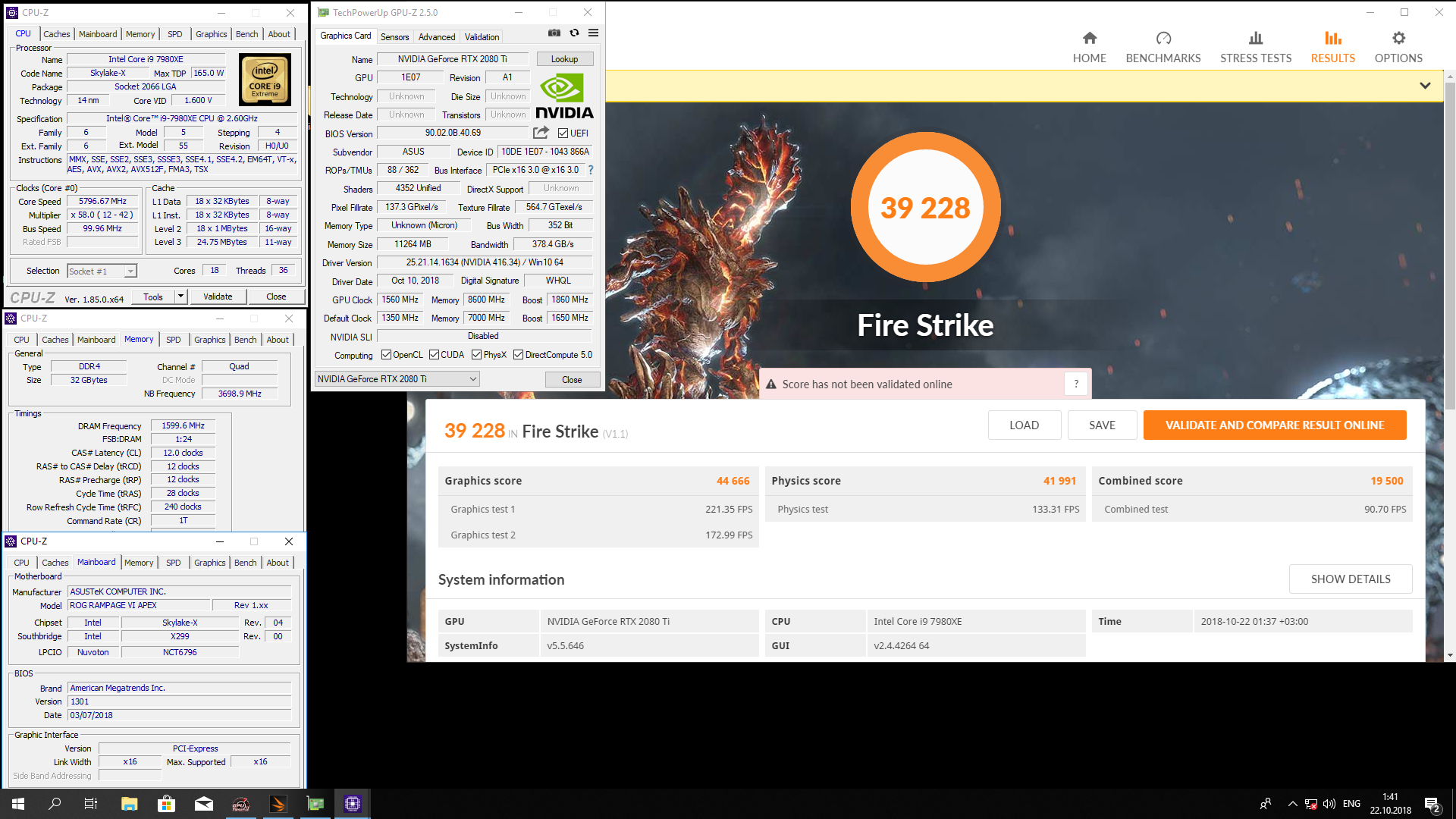The image size is (1456, 819).
Task: Open Bench tab in top CPU-Z window
Action: point(246,34)
